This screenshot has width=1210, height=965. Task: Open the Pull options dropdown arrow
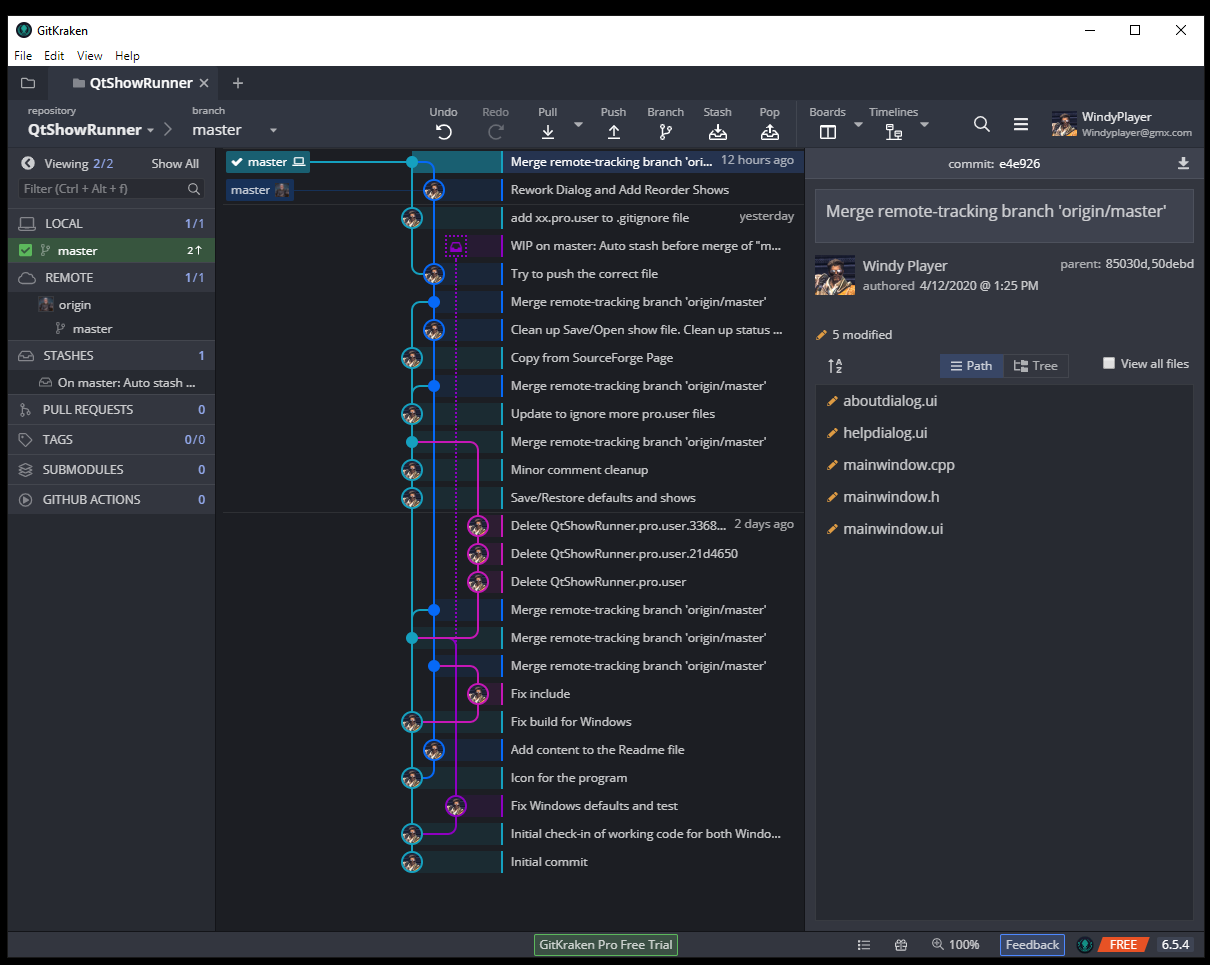578,124
